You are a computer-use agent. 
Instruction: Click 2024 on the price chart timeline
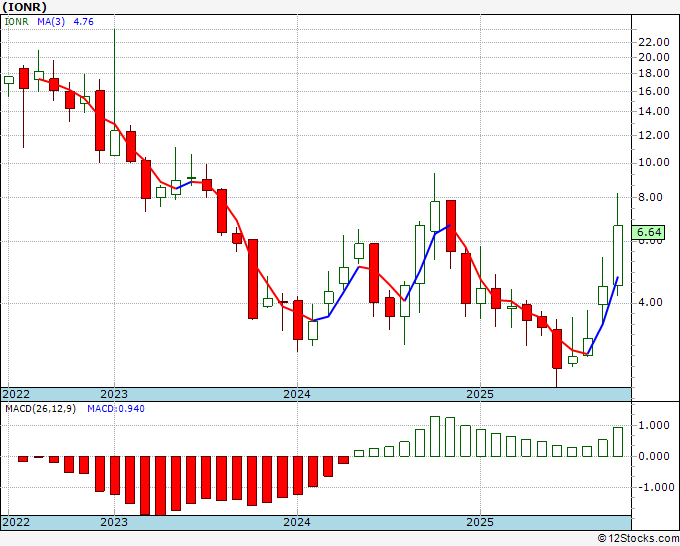coord(297,394)
